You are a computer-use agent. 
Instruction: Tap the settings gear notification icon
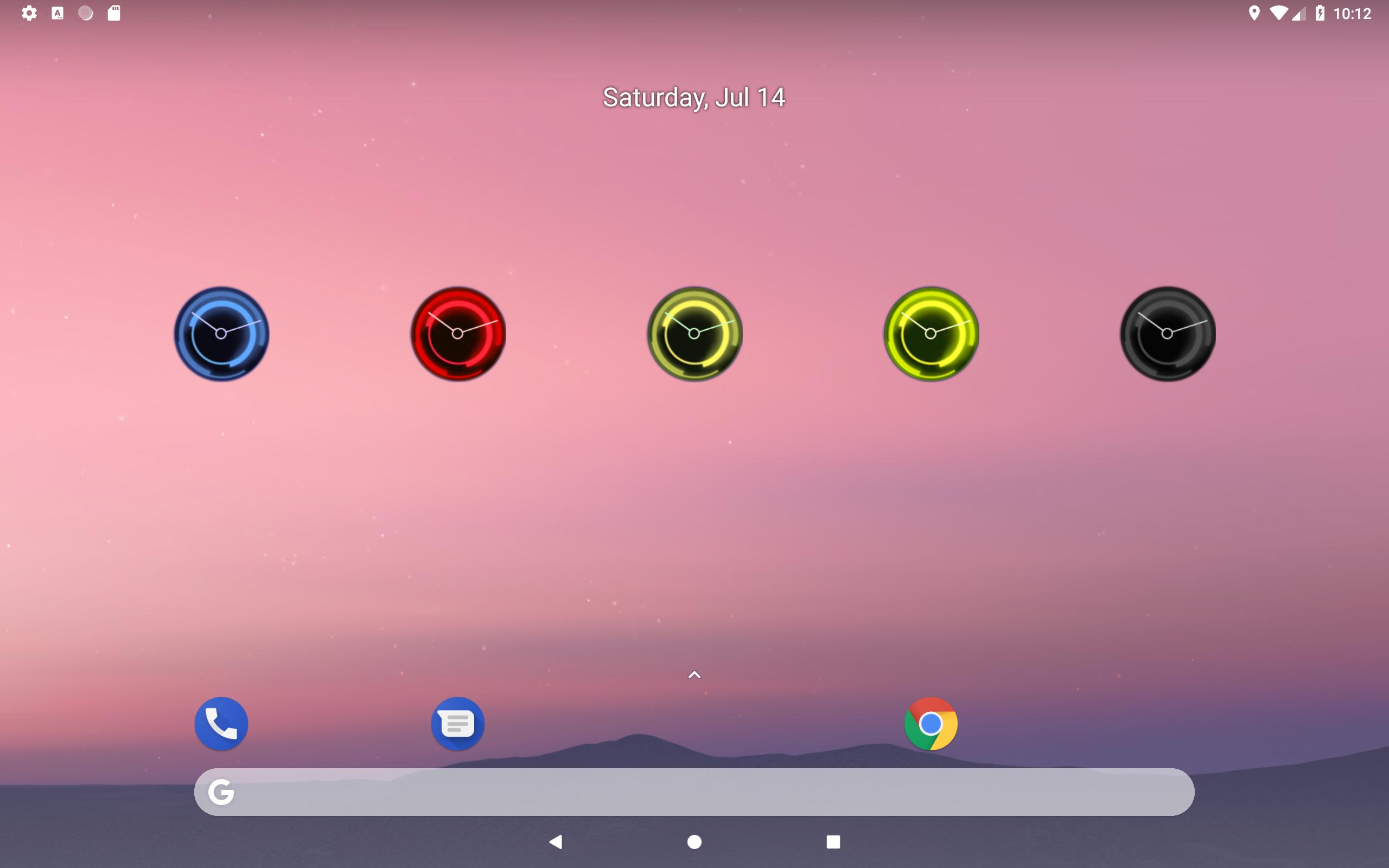pyautogui.click(x=29, y=12)
